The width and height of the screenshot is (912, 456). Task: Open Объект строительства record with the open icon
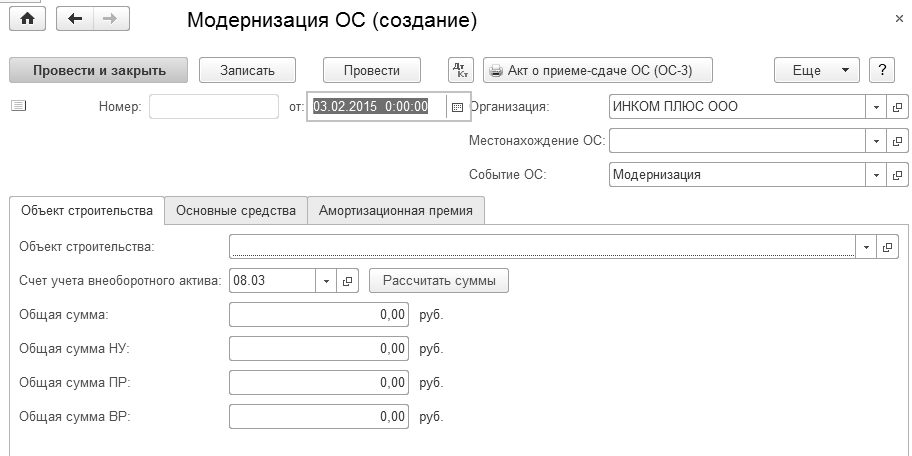[x=887, y=247]
